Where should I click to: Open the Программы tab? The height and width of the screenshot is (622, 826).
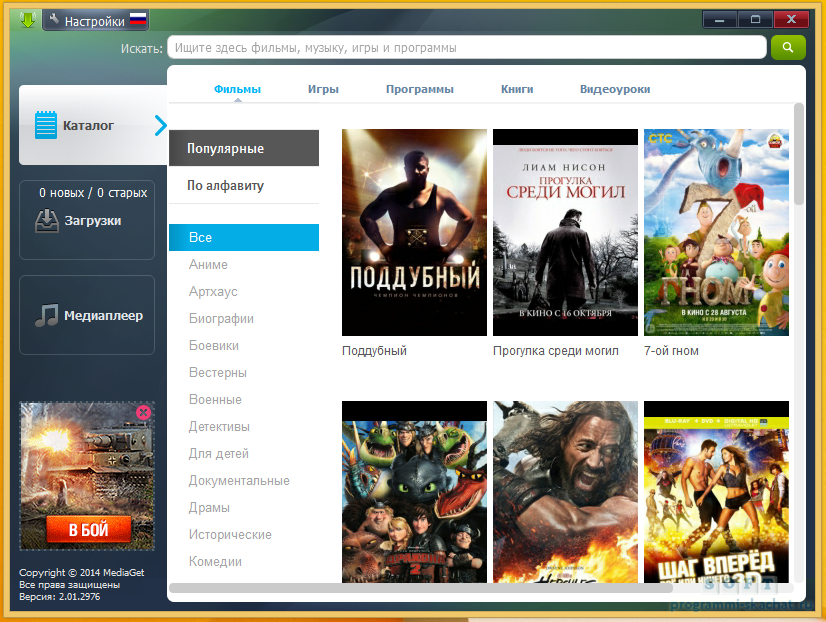[x=419, y=89]
